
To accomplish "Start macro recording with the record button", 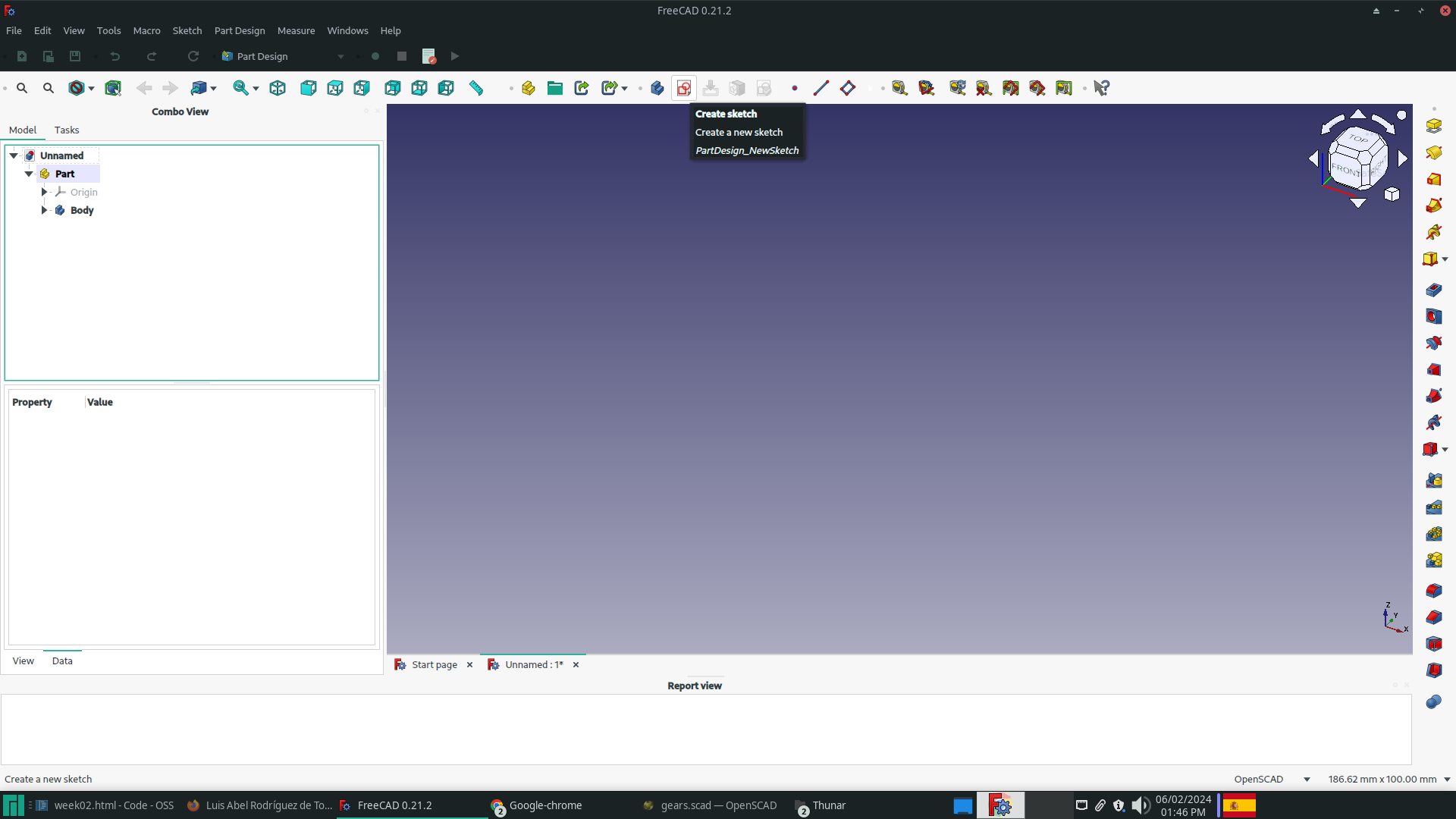I will (x=375, y=56).
